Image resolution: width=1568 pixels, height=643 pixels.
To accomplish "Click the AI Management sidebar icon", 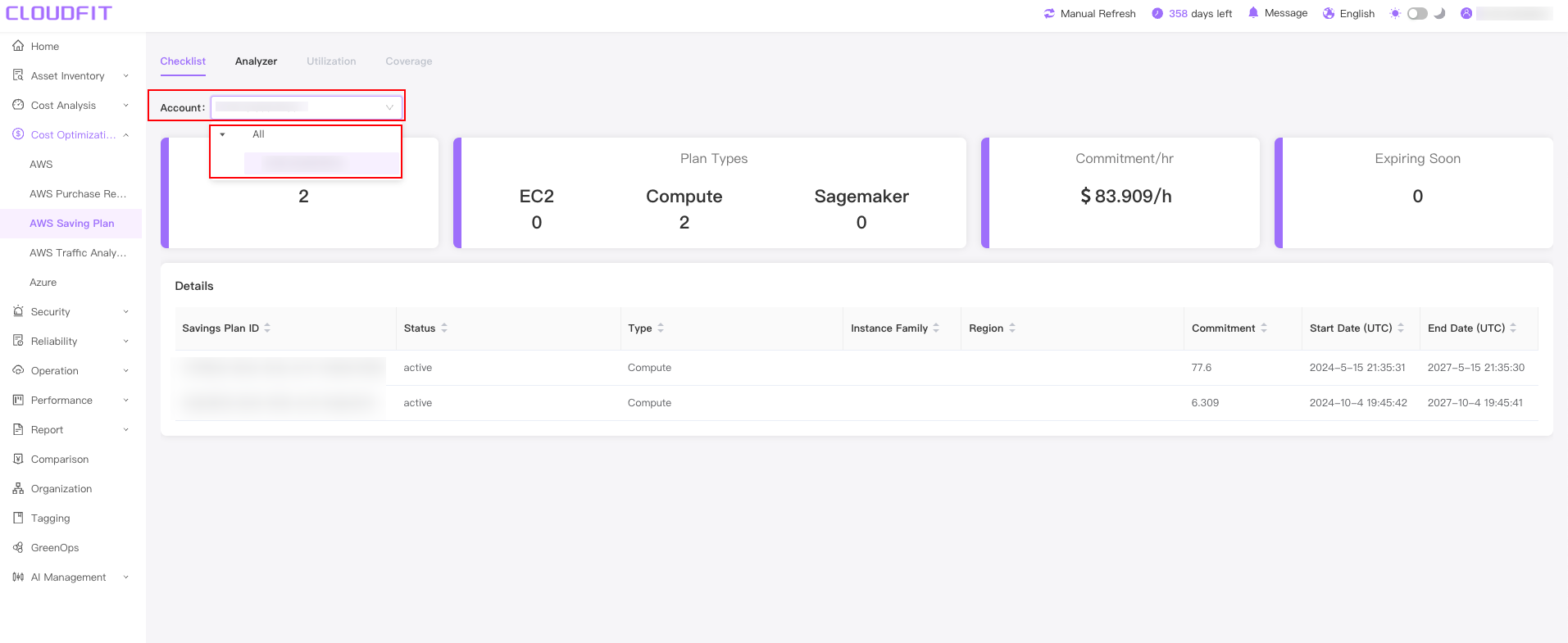I will click(18, 577).
